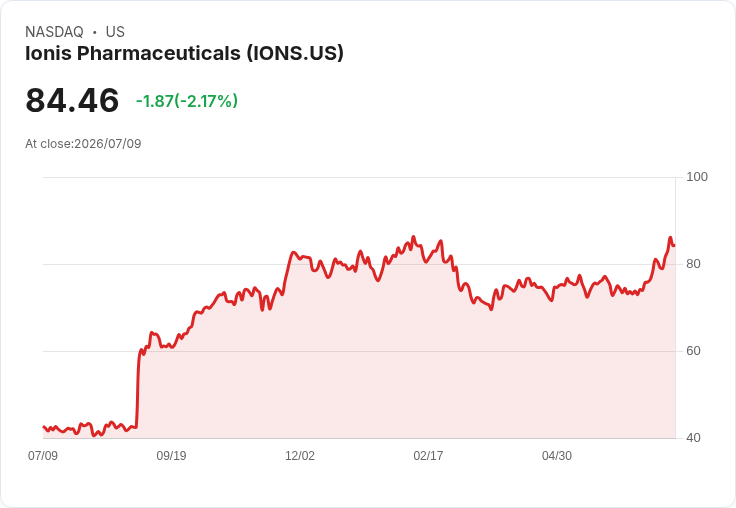The height and width of the screenshot is (508, 736).
Task: Click the -1.87(-2.17%) price change
Action: tap(187, 101)
